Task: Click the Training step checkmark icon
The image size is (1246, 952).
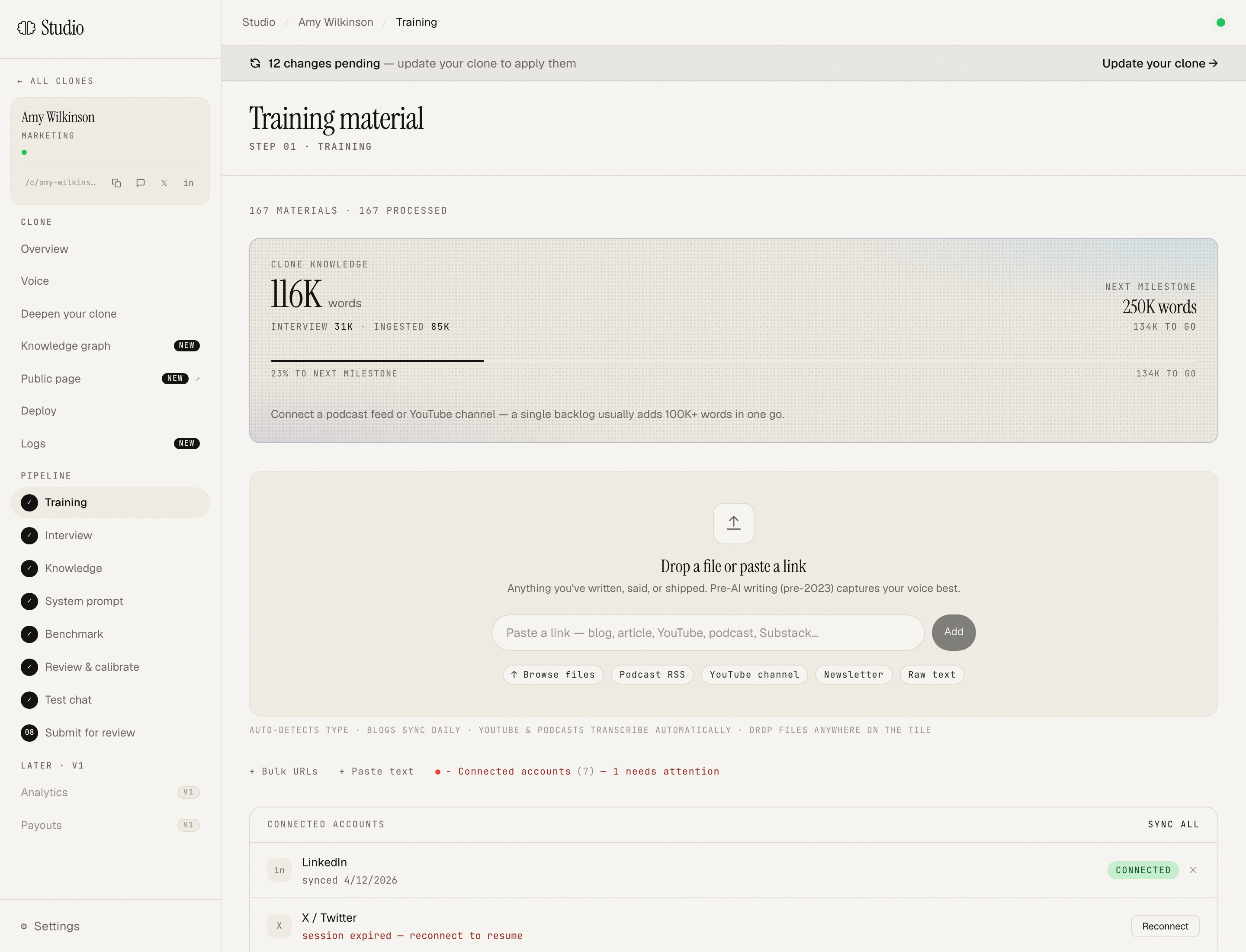Action: click(29, 503)
